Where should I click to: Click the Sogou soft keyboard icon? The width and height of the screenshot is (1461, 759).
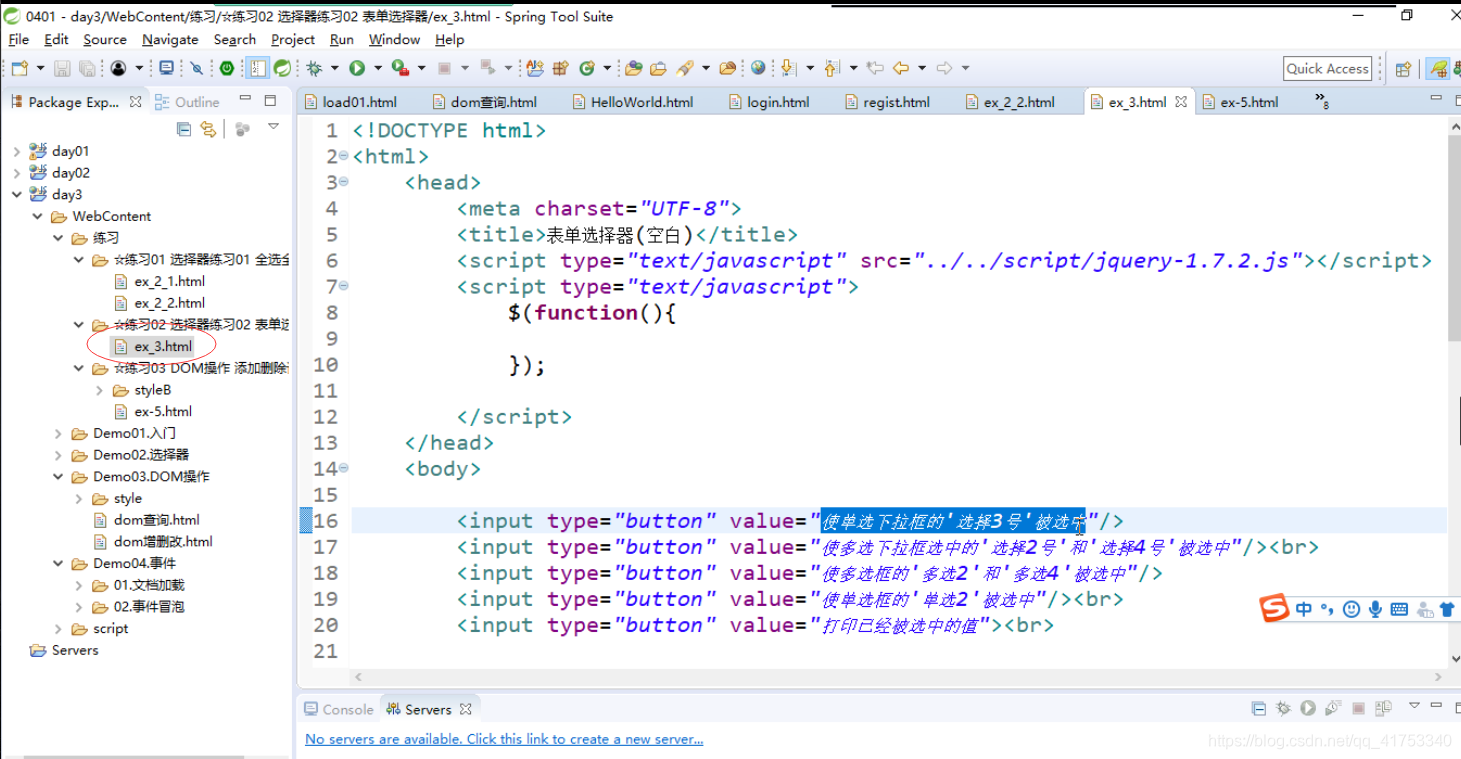[1399, 609]
